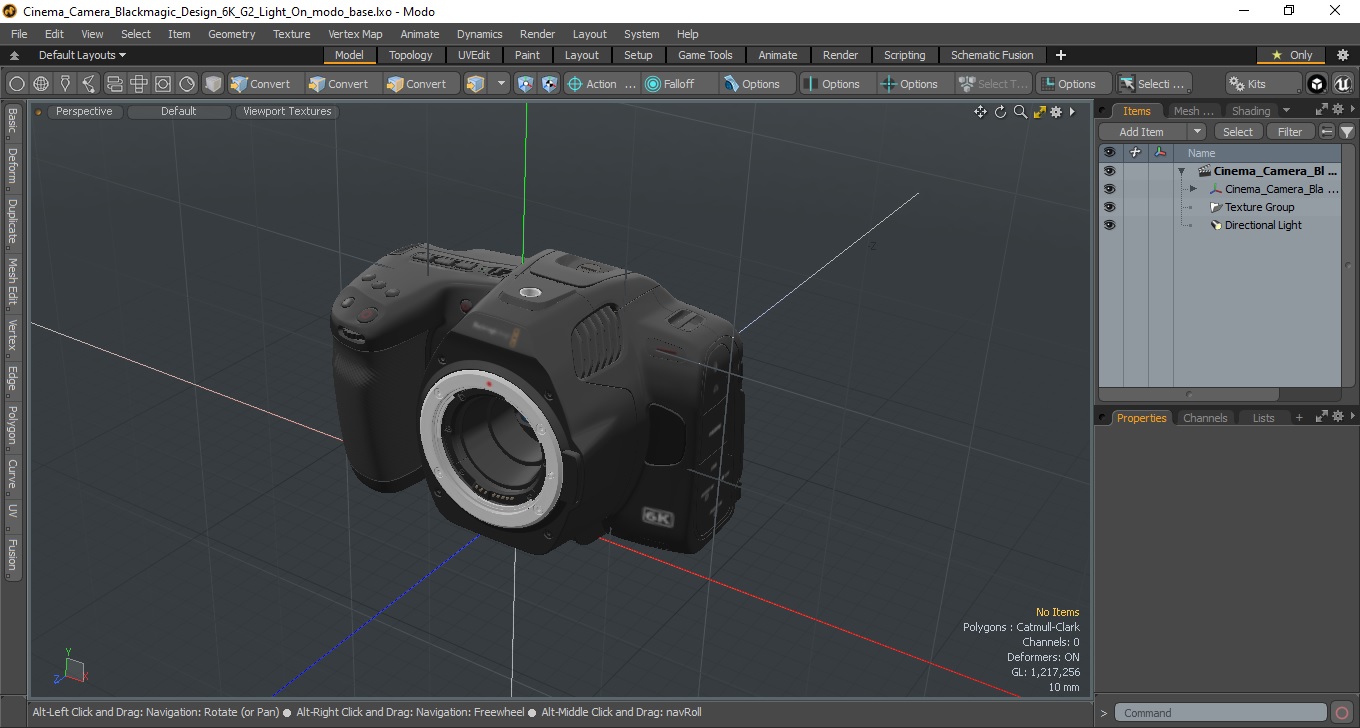Click the first Convert cube icon
This screenshot has width=1360, height=728.
pos(238,84)
